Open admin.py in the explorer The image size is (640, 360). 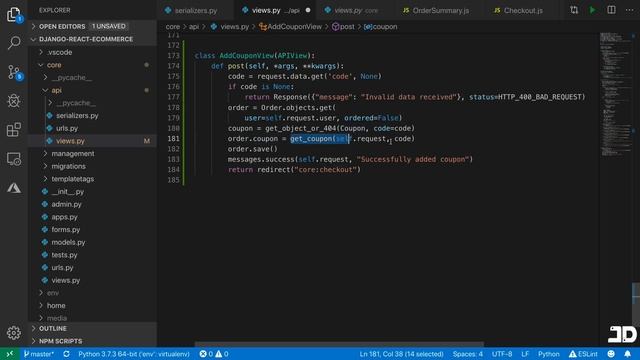[92, 204]
